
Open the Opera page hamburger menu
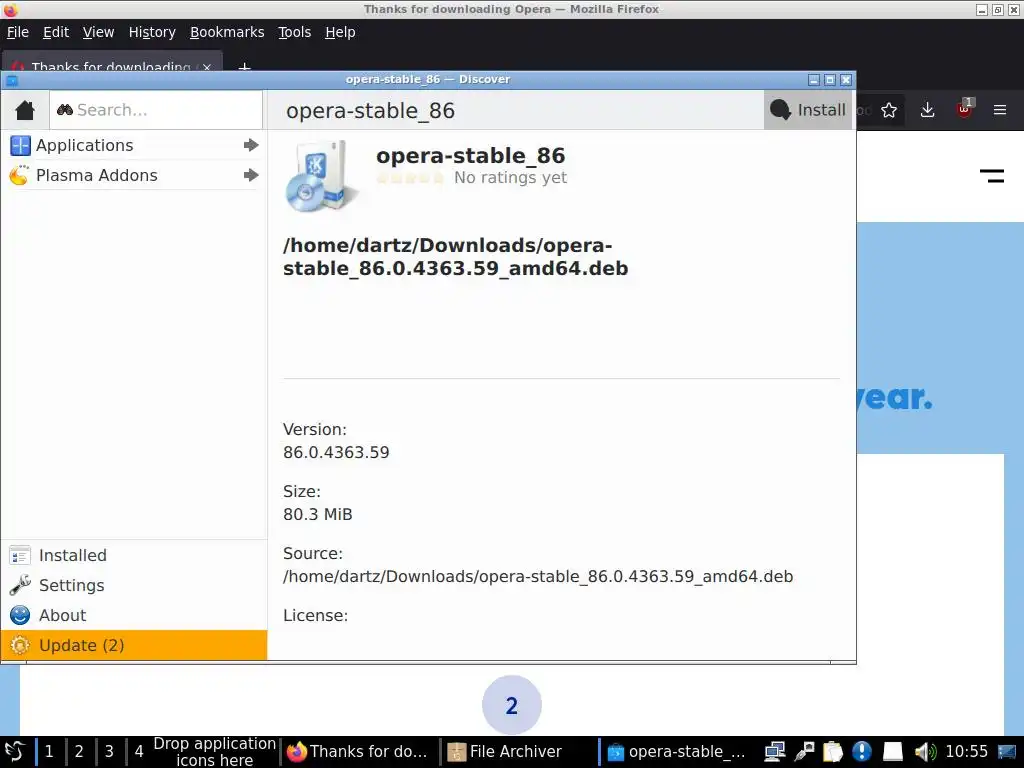(x=991, y=176)
